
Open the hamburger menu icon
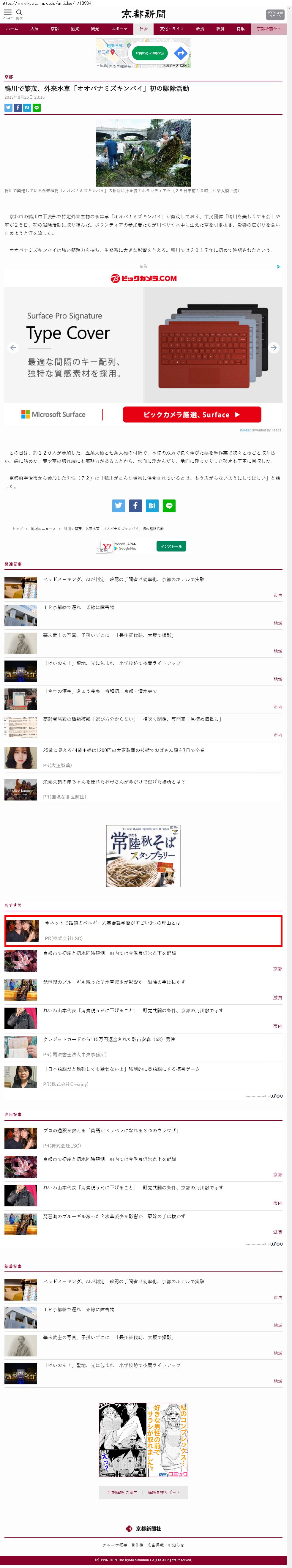click(x=8, y=12)
